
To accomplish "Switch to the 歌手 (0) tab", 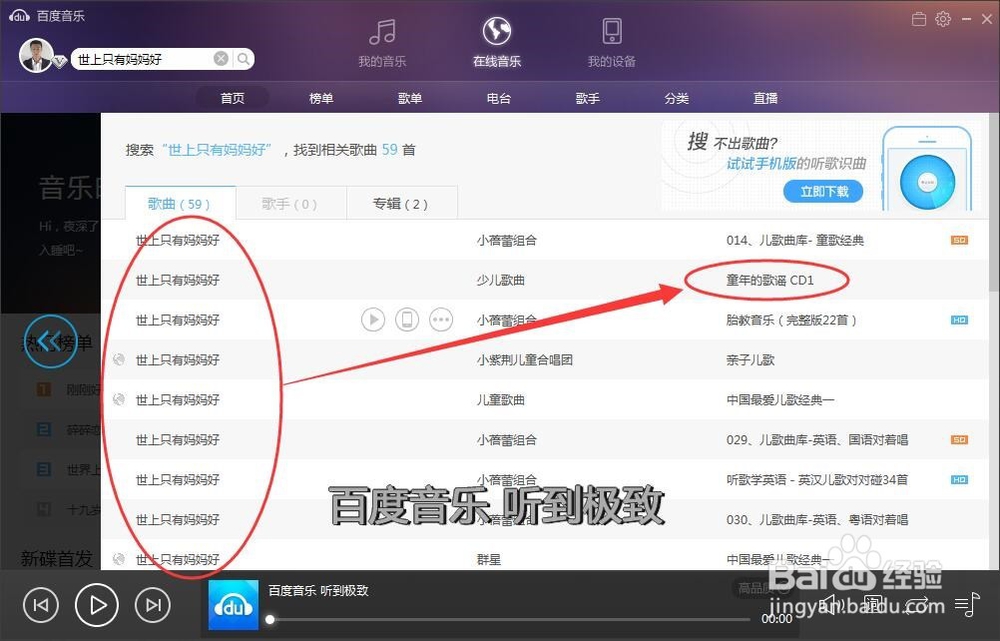I will coord(290,203).
